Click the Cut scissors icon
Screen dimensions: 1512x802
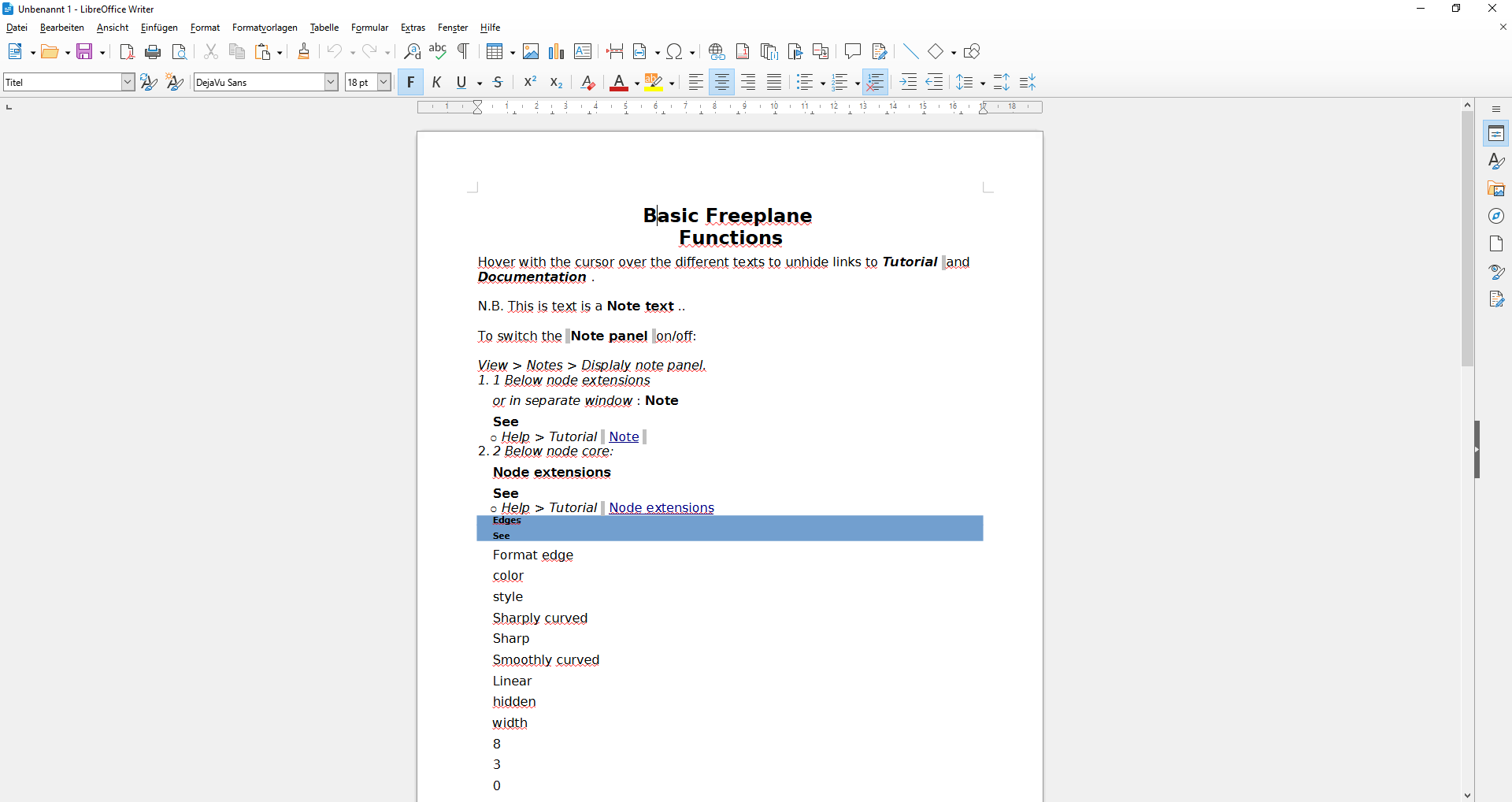tap(211, 52)
